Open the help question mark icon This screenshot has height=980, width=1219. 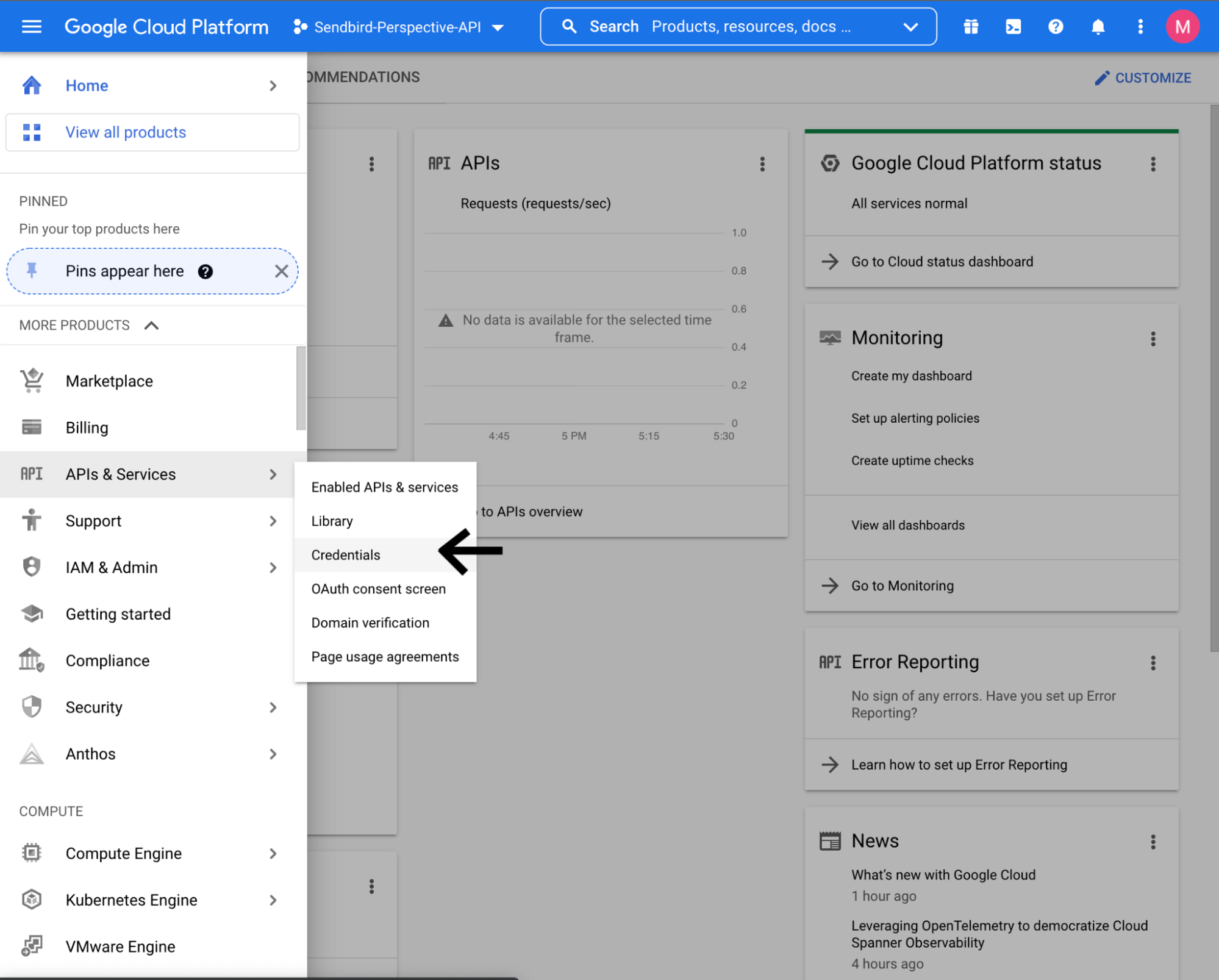1056,27
